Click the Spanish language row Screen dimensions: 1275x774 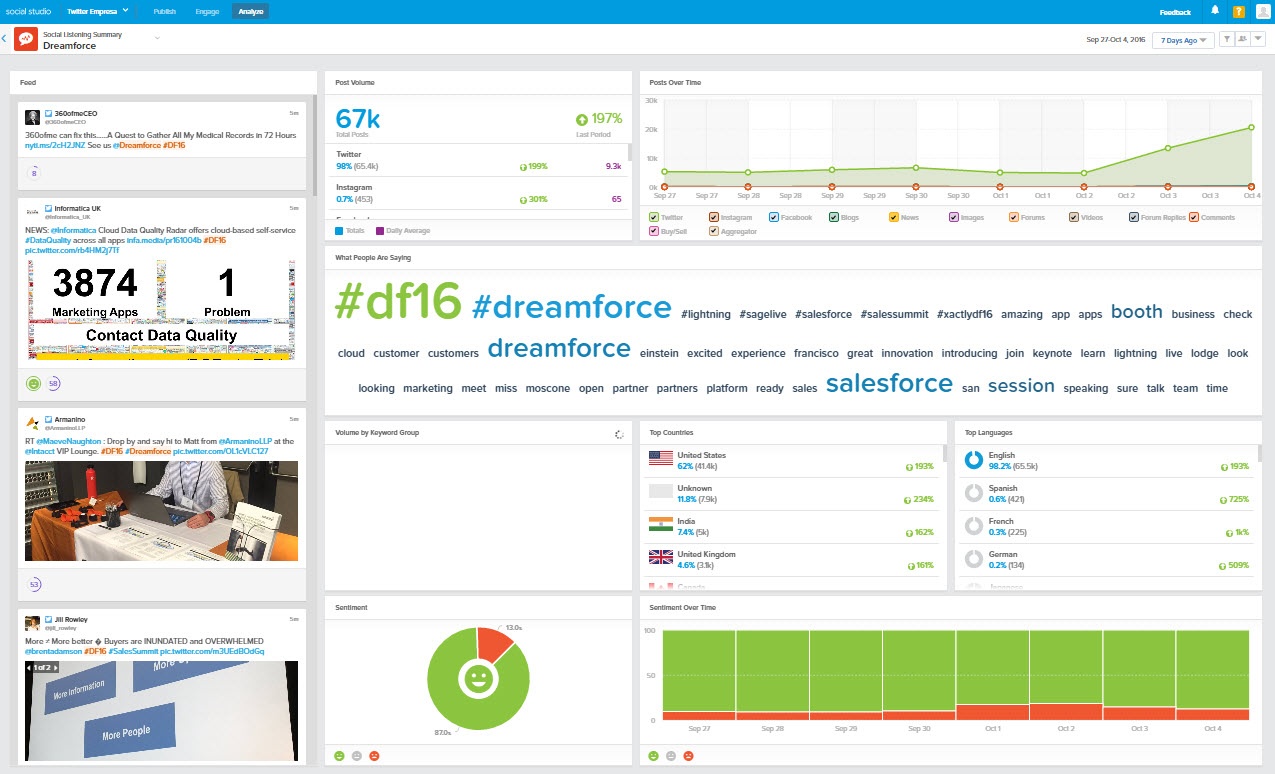click(x=1108, y=494)
